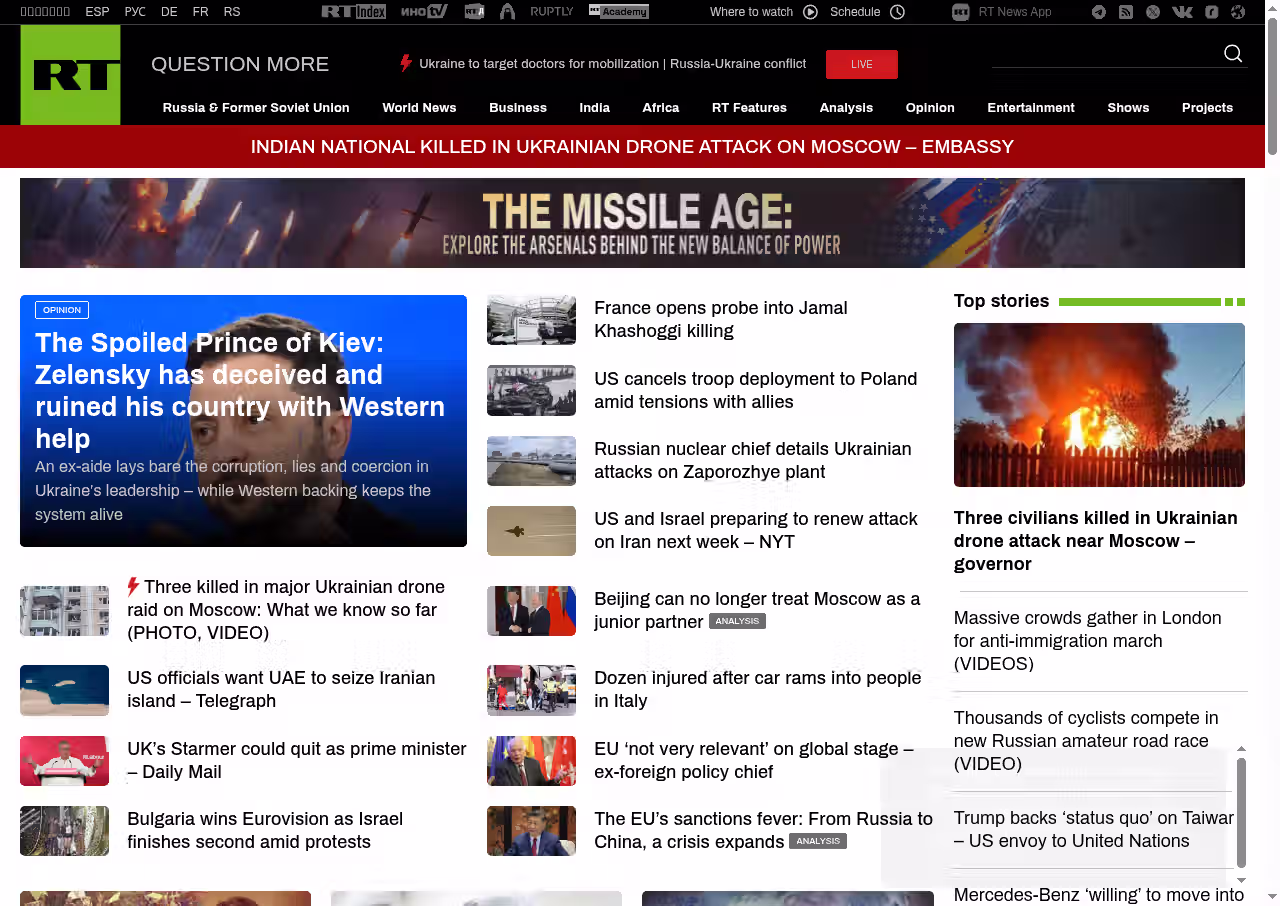1280x906 pixels.
Task: Open The Missile Age banner
Action: click(x=632, y=223)
